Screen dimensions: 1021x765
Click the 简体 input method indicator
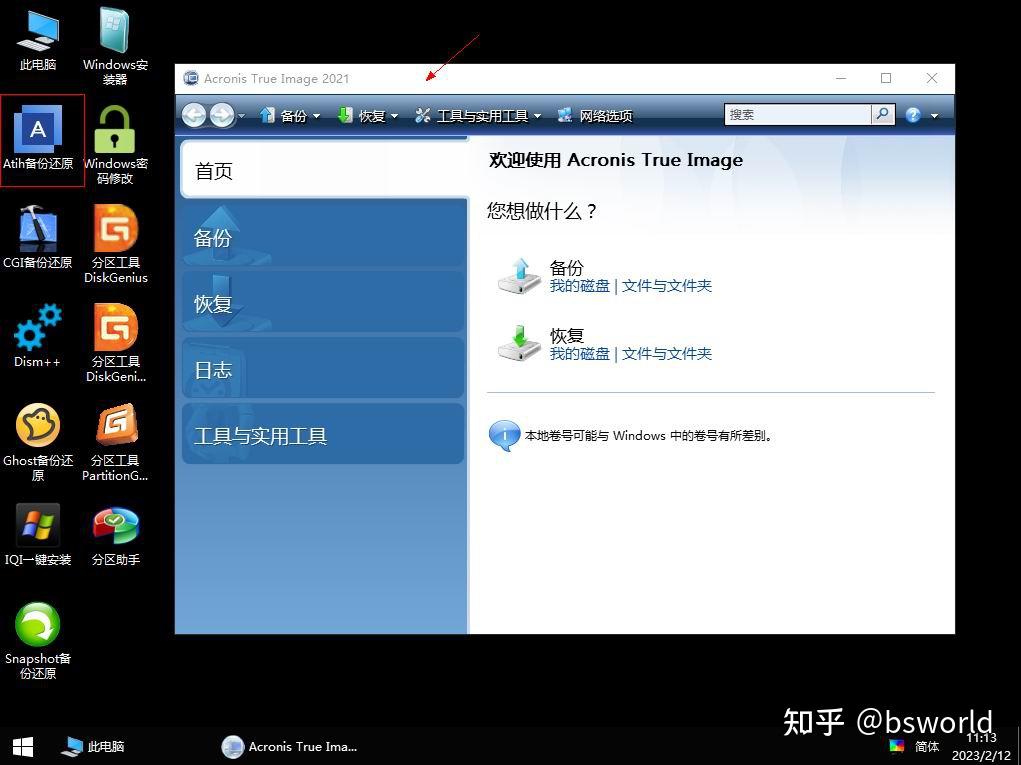coord(927,746)
